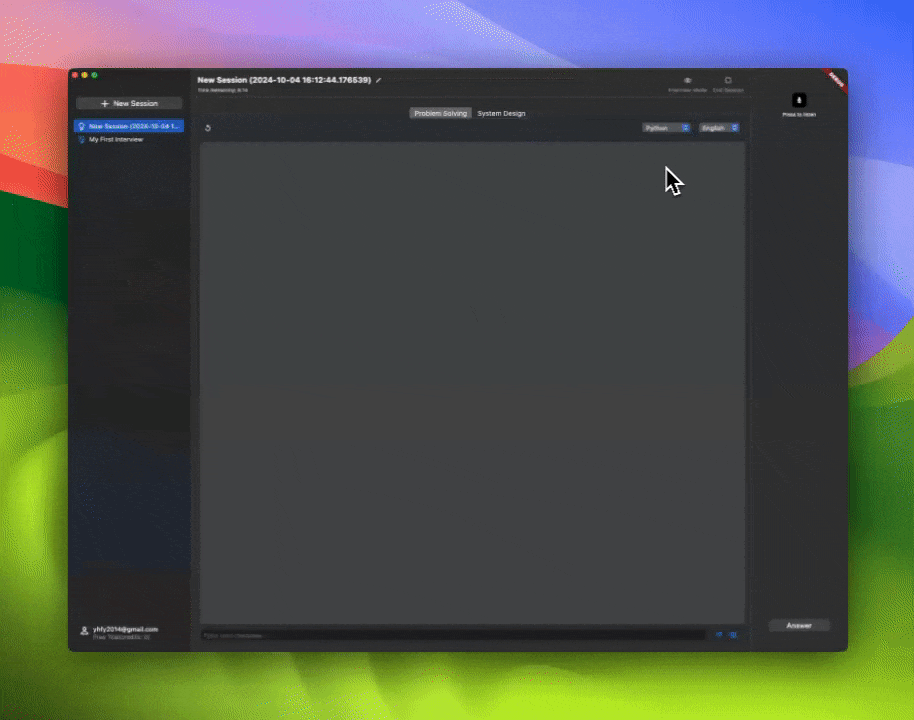Click the Interview Mode eye icon

tap(687, 80)
